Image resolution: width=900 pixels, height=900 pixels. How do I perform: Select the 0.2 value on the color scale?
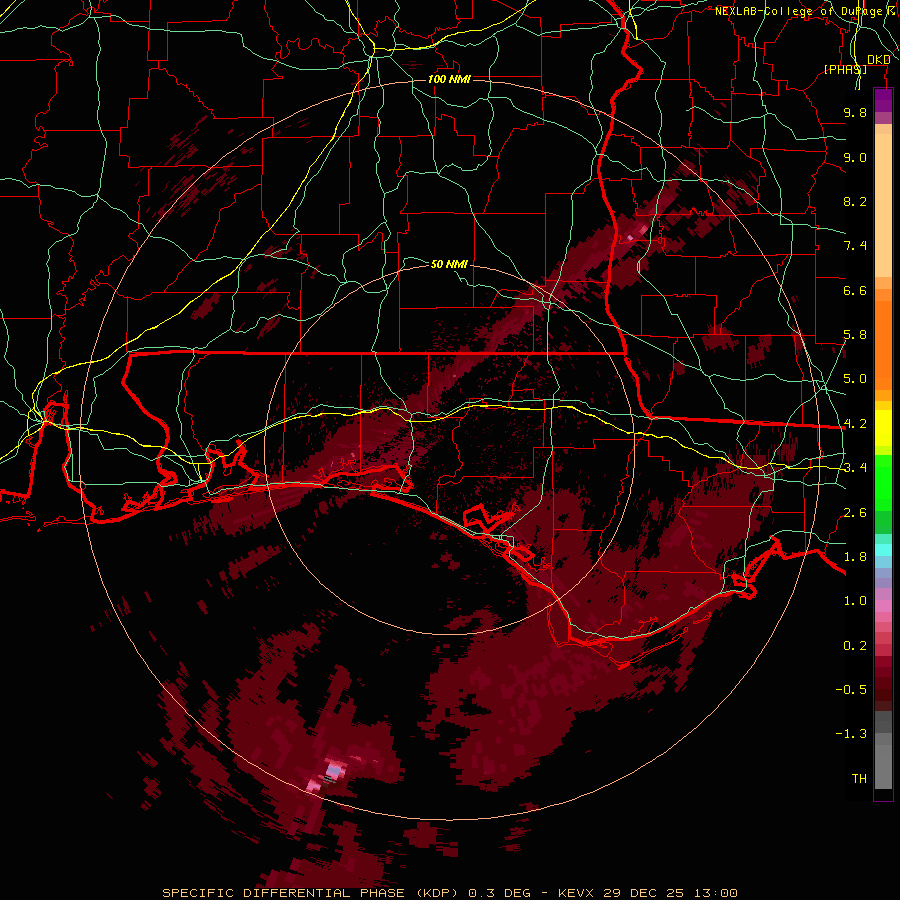tap(855, 646)
